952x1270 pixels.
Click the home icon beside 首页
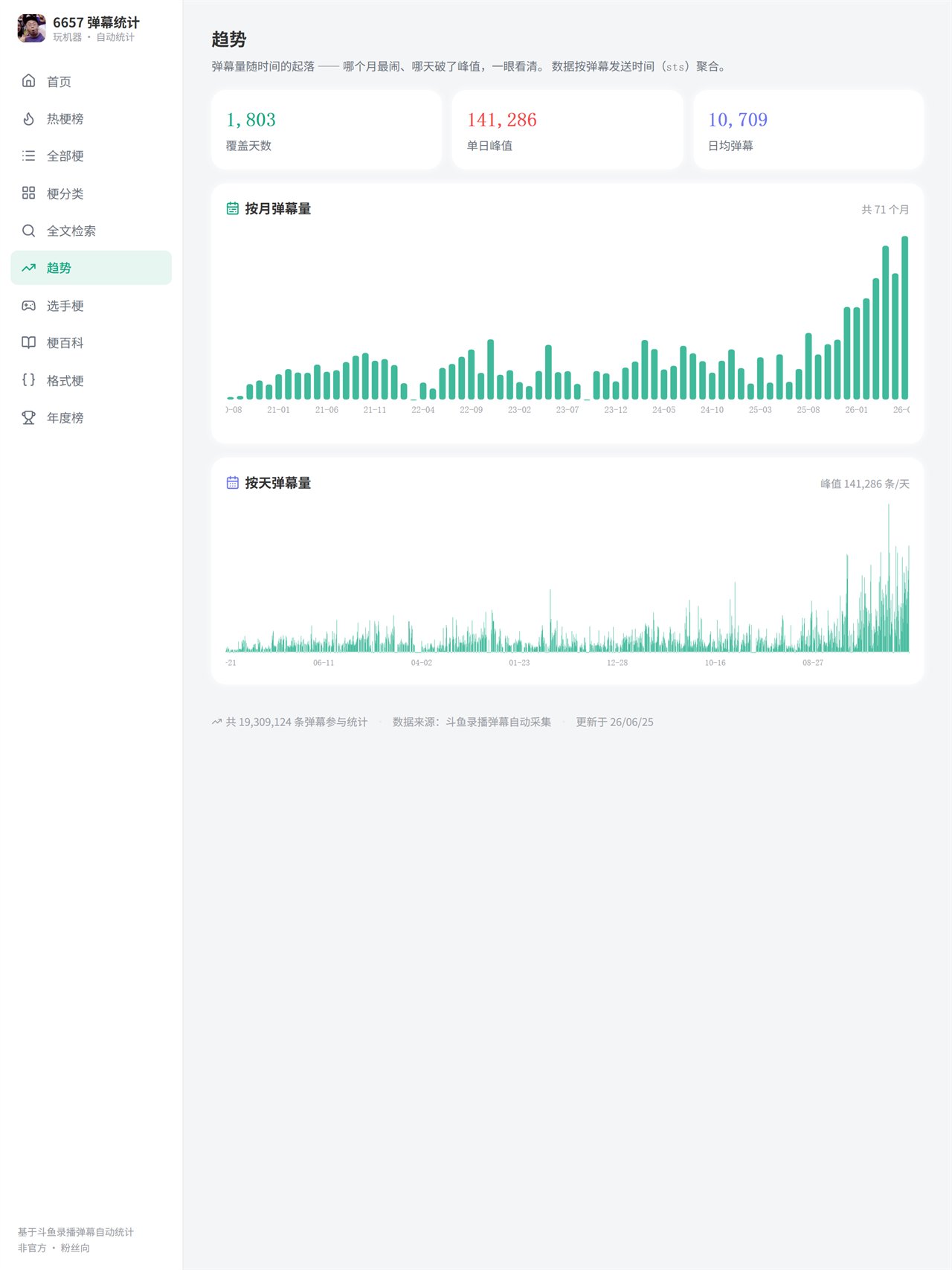[x=28, y=81]
